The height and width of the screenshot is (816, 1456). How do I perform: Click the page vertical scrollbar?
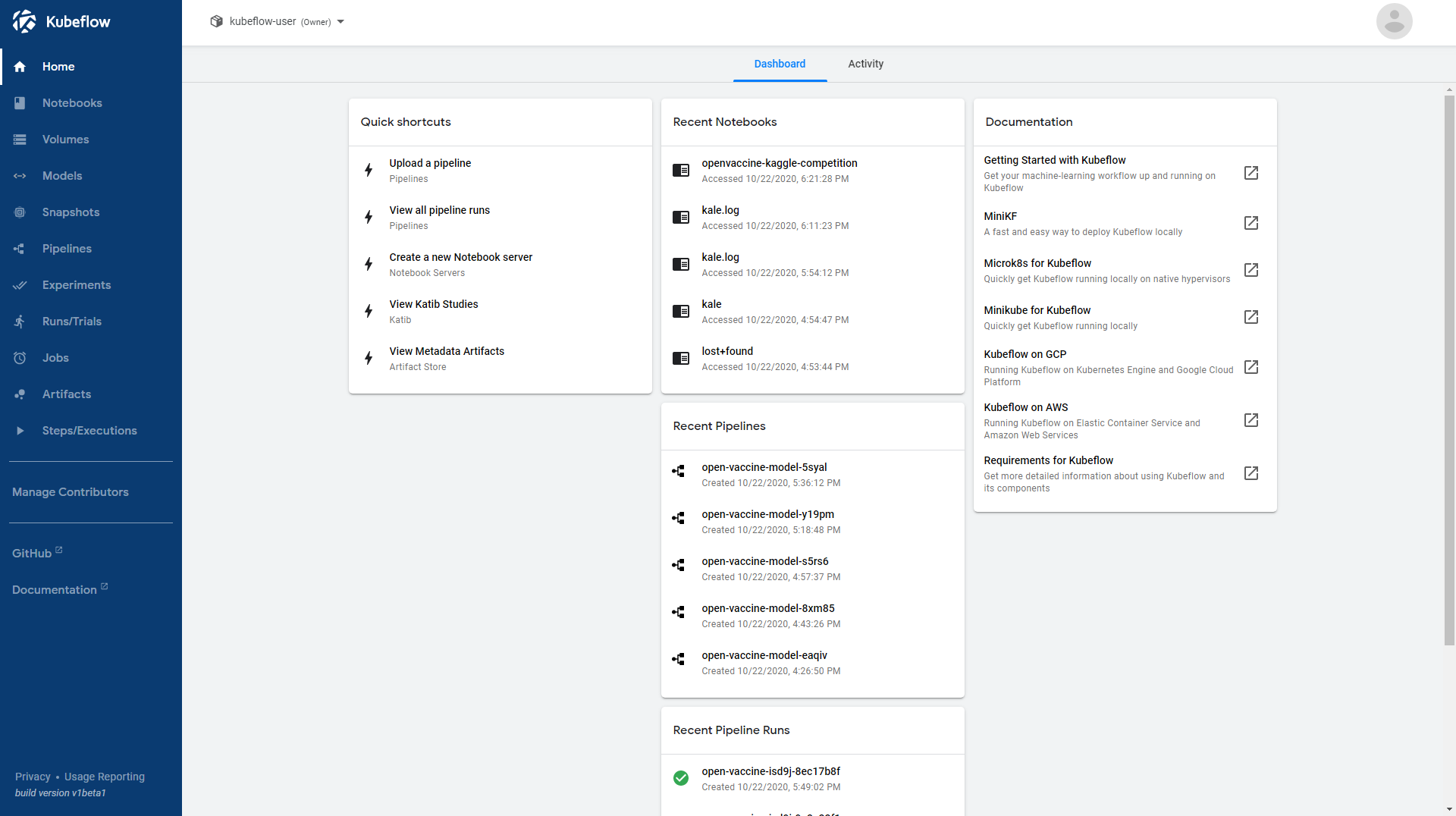(x=1449, y=370)
